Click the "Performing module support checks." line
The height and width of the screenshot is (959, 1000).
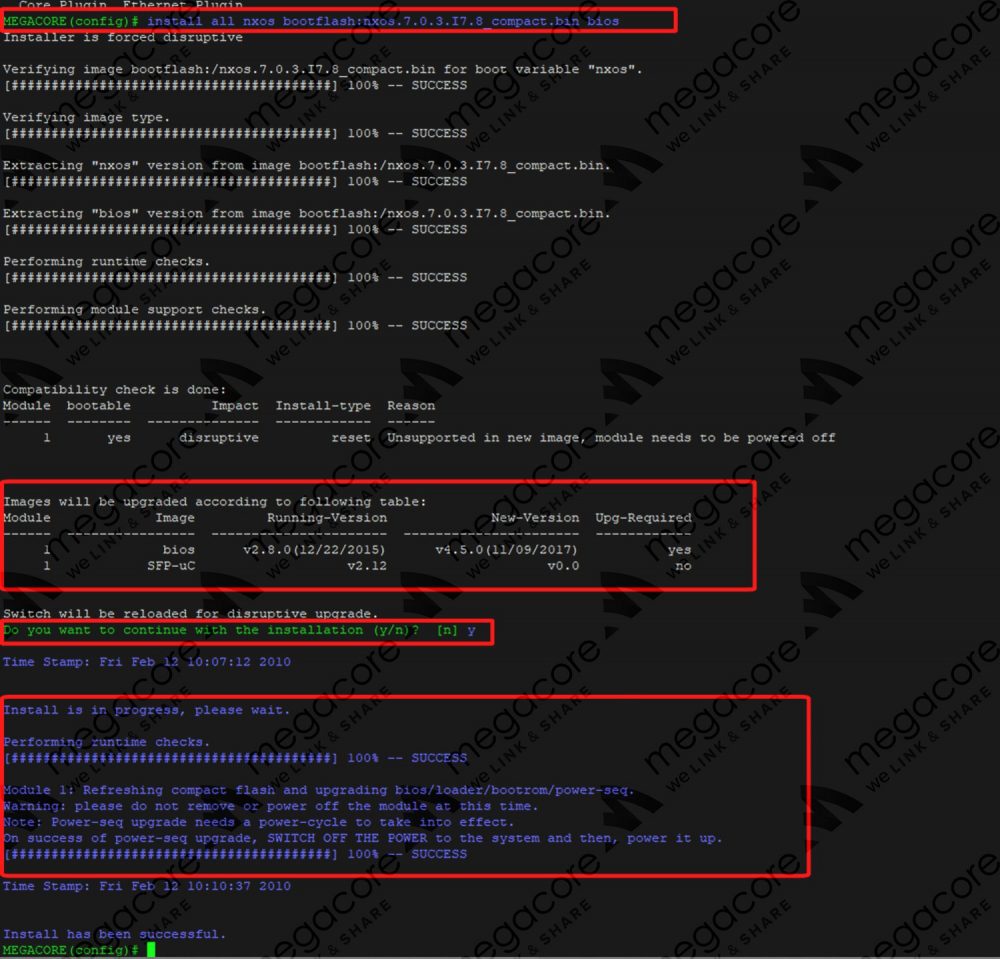click(135, 309)
